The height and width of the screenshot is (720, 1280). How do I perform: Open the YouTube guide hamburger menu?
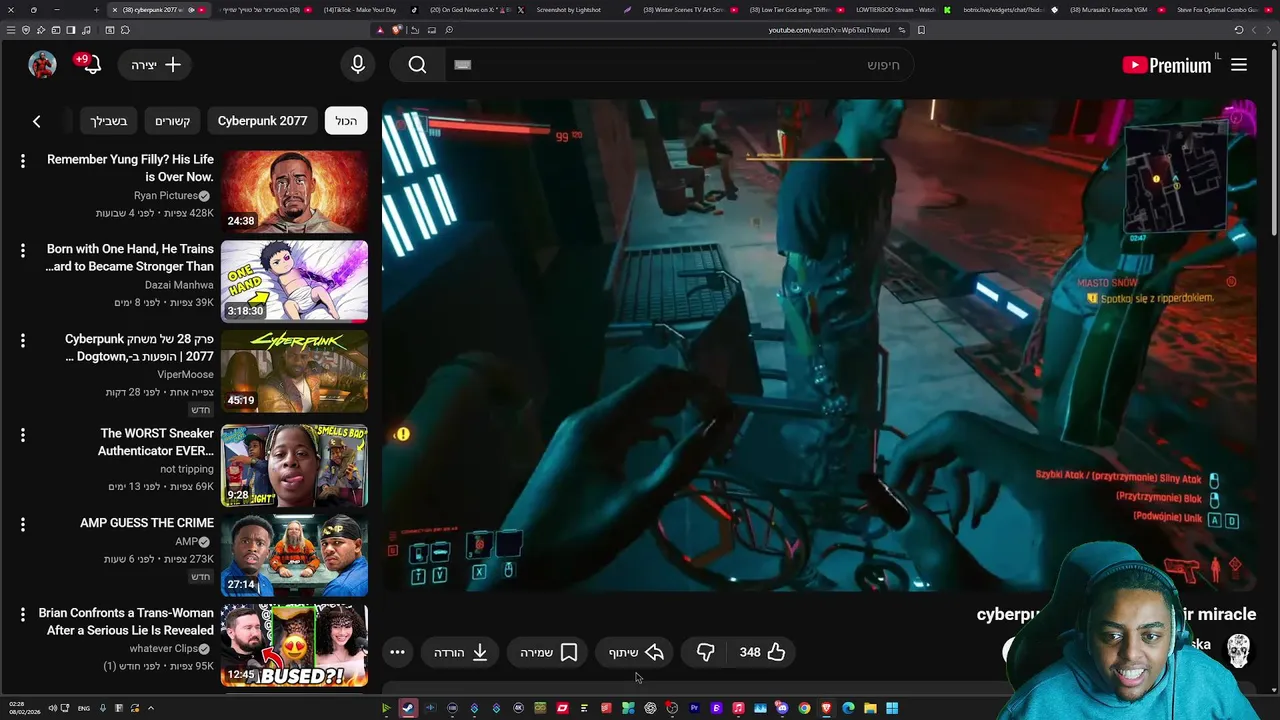click(1239, 65)
